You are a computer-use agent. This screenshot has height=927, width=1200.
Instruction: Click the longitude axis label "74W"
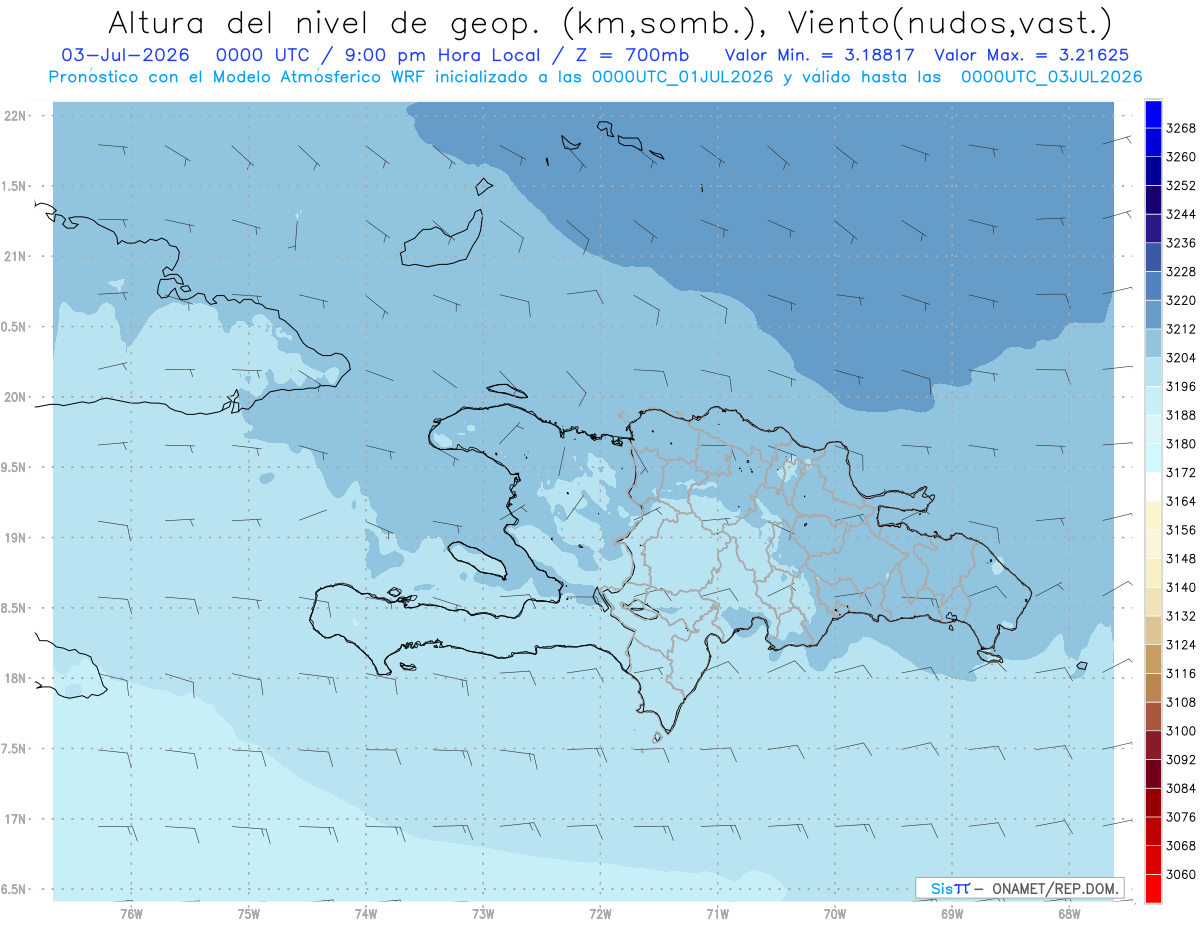point(366,912)
